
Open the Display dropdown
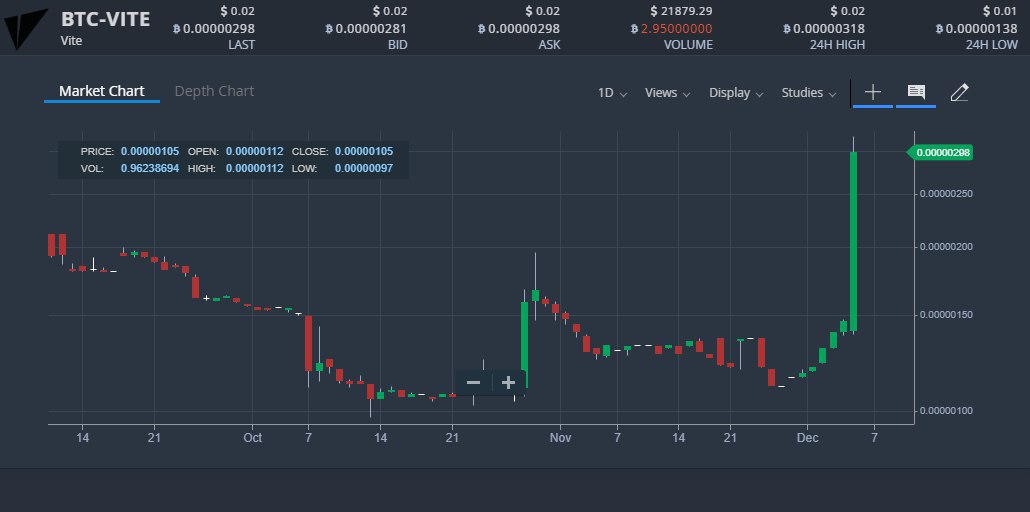(x=736, y=93)
